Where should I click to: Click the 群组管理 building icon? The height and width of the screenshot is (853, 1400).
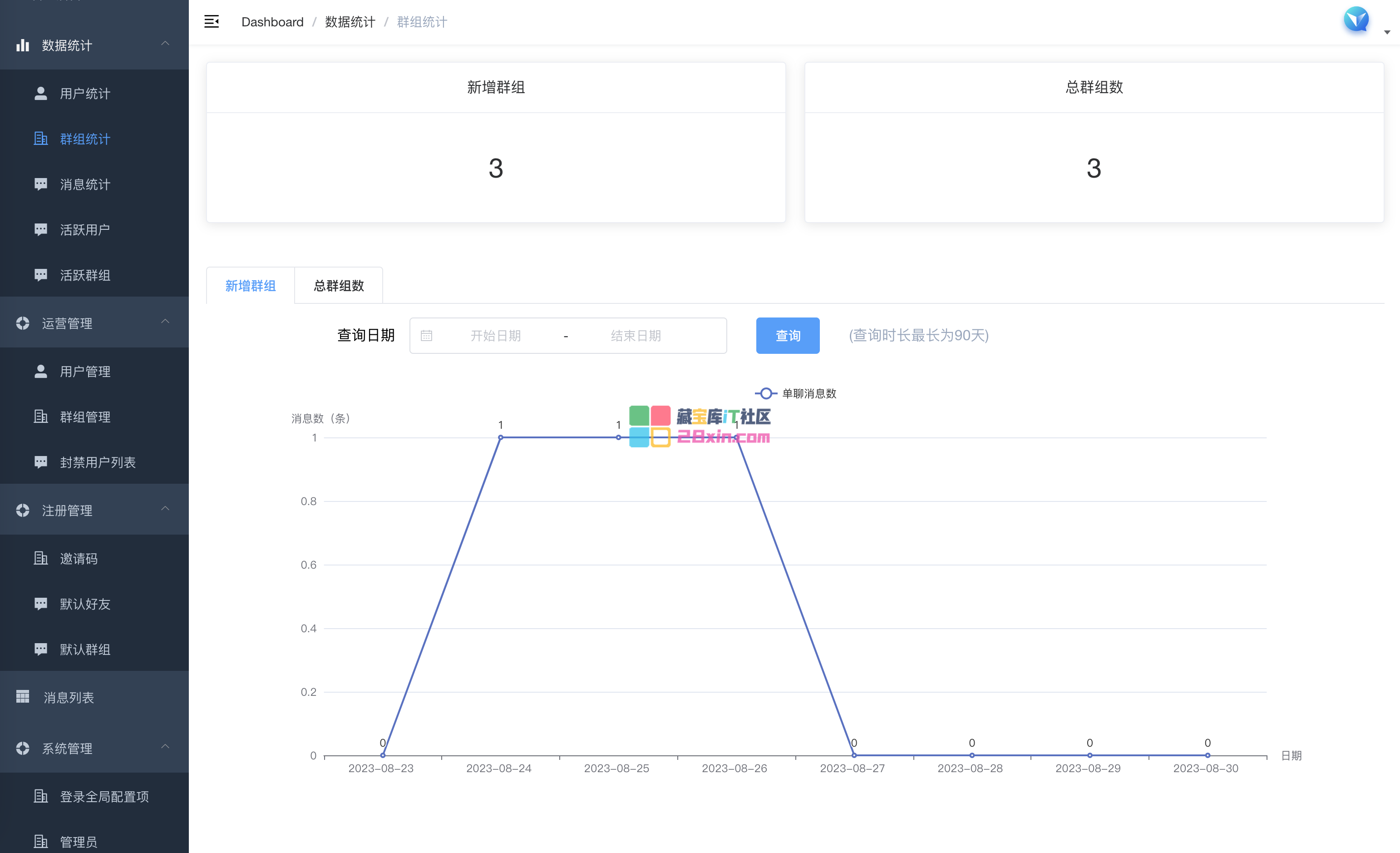click(41, 417)
